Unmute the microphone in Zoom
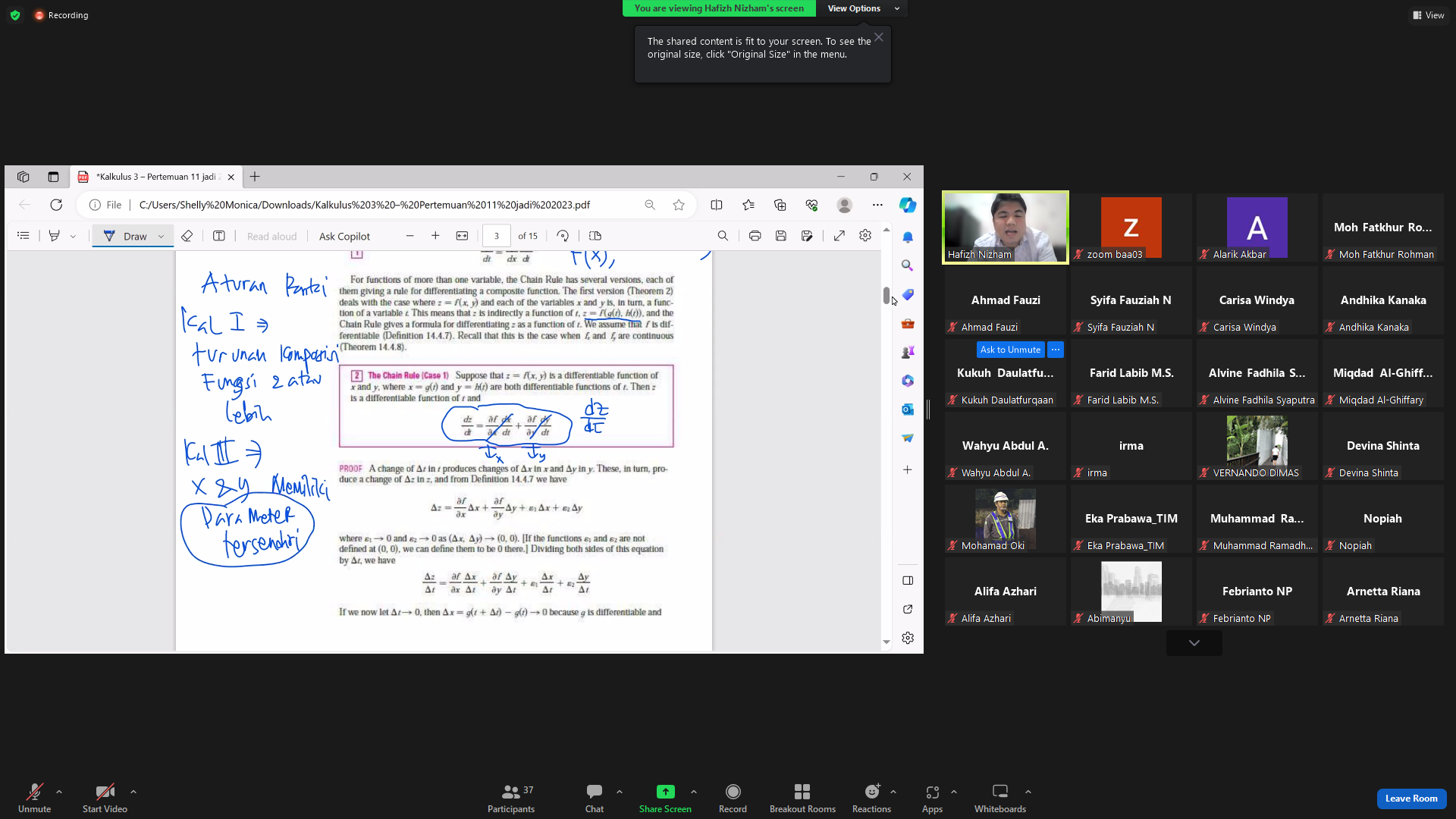Screen dimensions: 1456x819 tap(34, 798)
